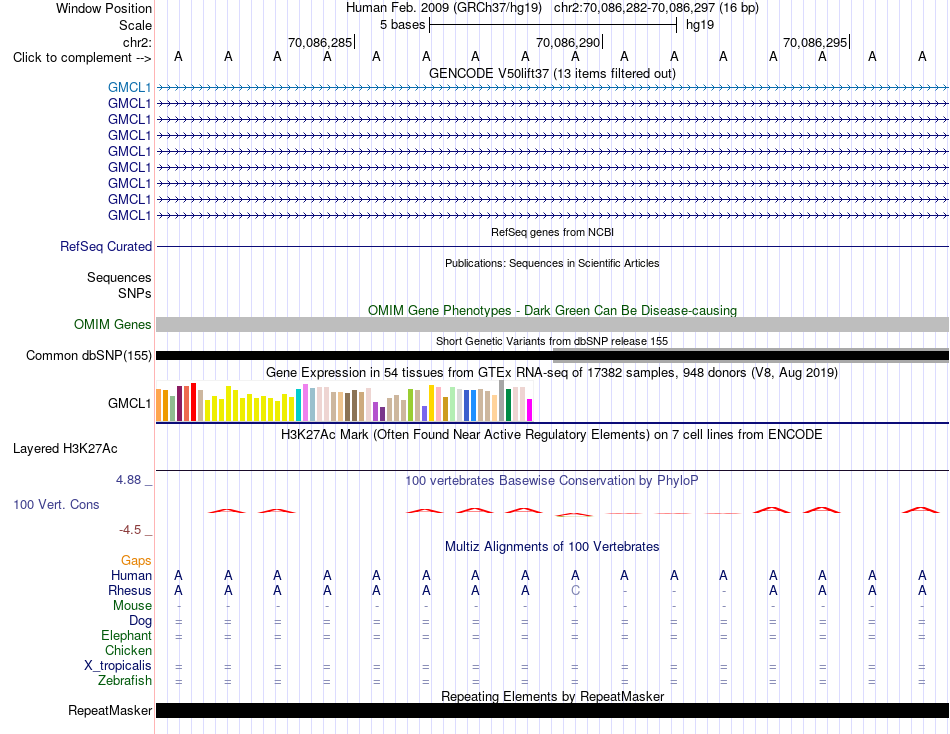The image size is (950, 734).
Task: Click the Layered H3K27Ac label
Action: pos(65,449)
